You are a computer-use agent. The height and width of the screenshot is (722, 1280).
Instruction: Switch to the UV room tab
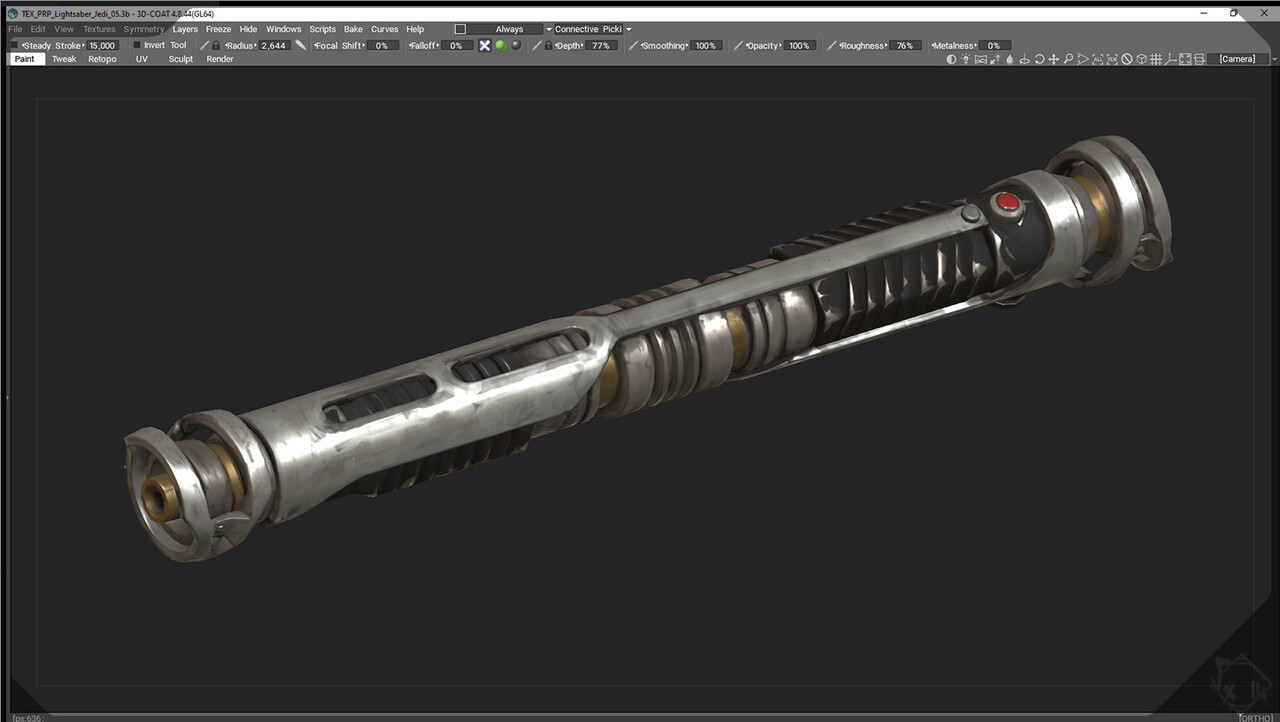142,59
